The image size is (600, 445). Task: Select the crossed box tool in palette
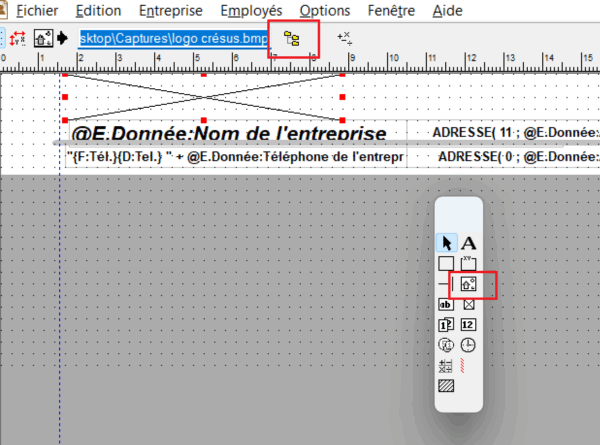(x=468, y=305)
